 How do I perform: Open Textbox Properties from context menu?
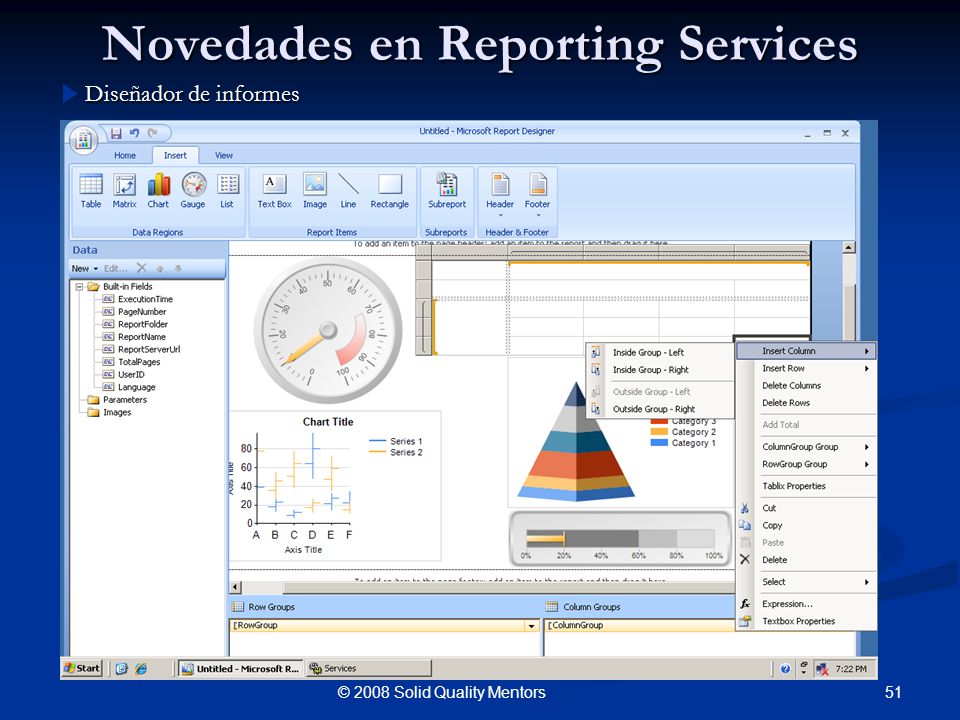click(806, 621)
